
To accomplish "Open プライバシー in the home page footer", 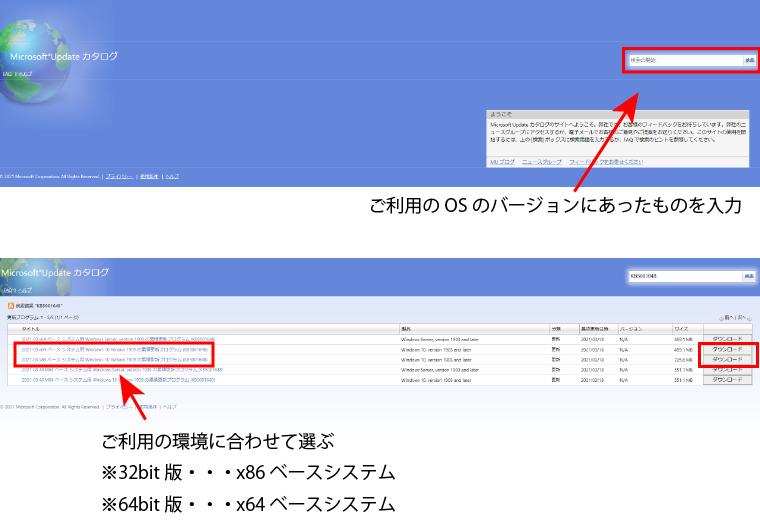I will pos(119,177).
